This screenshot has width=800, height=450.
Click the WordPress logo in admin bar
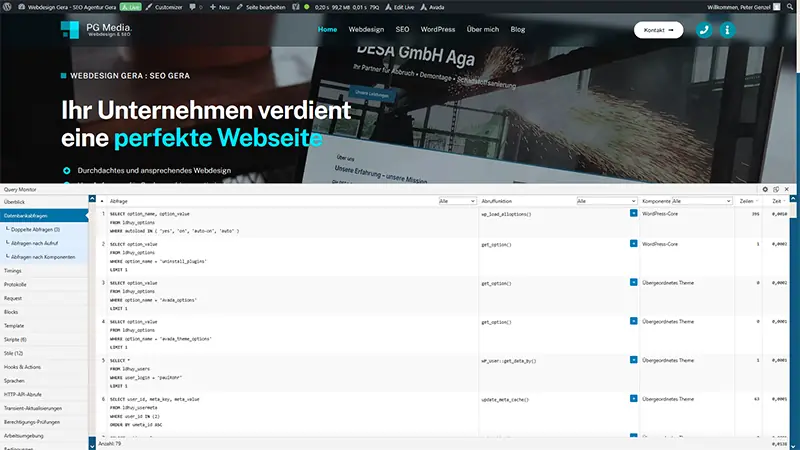click(x=7, y=7)
